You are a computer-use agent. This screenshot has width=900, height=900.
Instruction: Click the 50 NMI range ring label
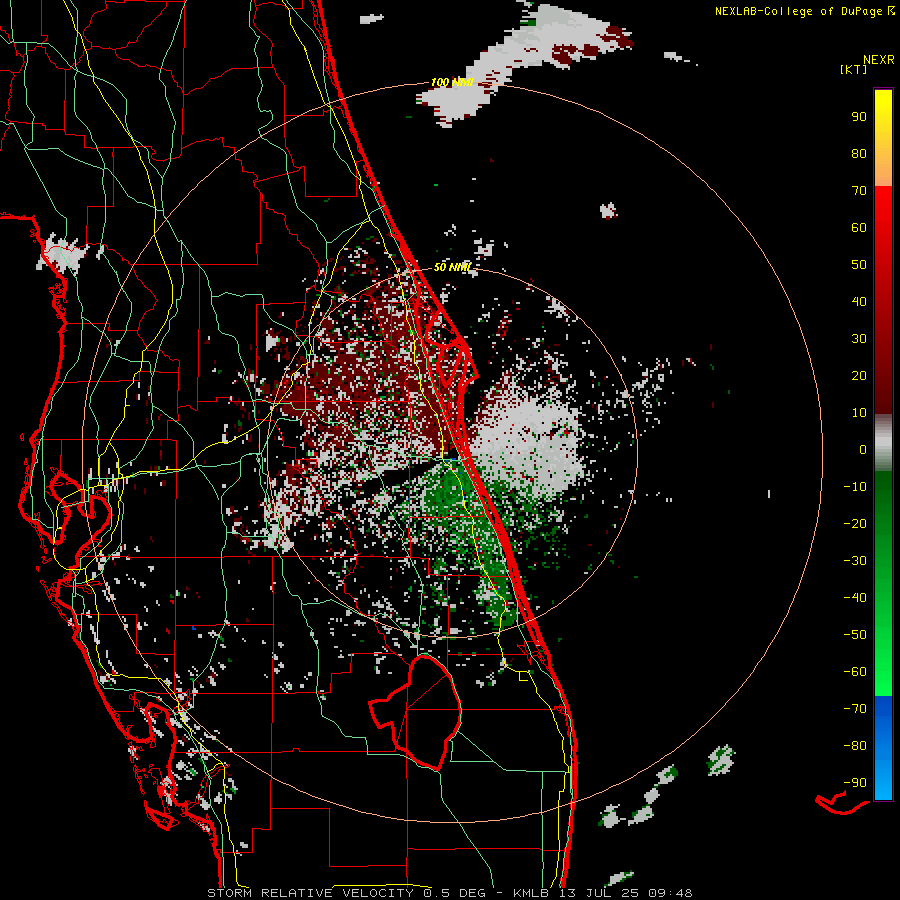(452, 267)
